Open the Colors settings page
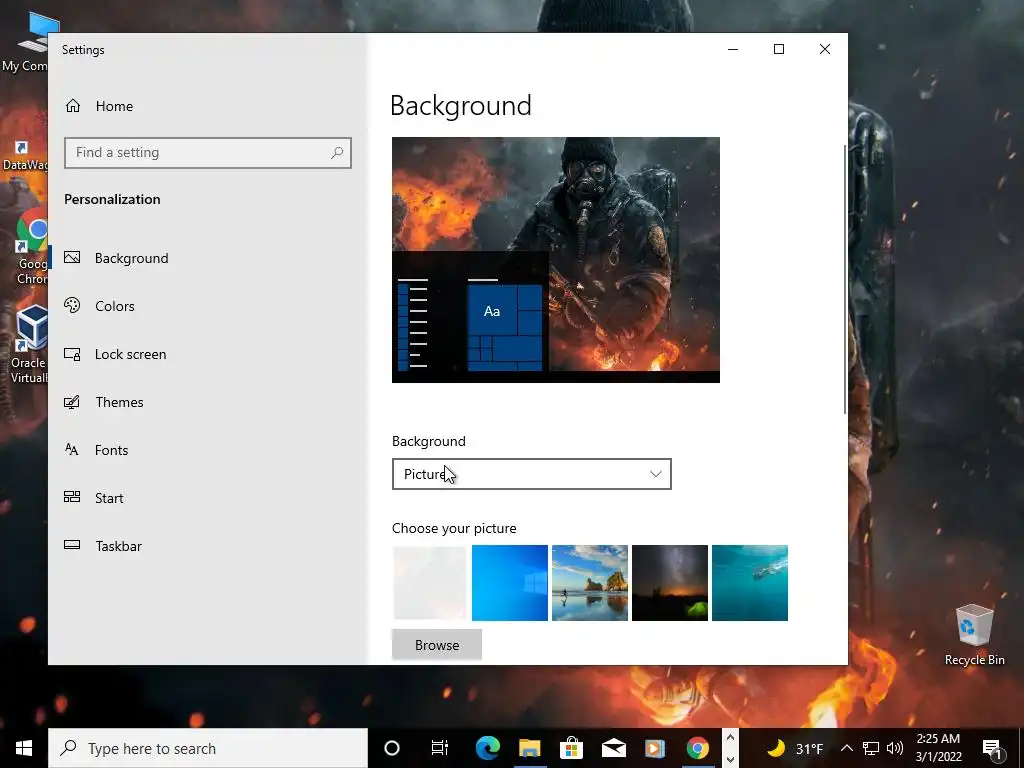This screenshot has width=1024, height=768. [208, 306]
